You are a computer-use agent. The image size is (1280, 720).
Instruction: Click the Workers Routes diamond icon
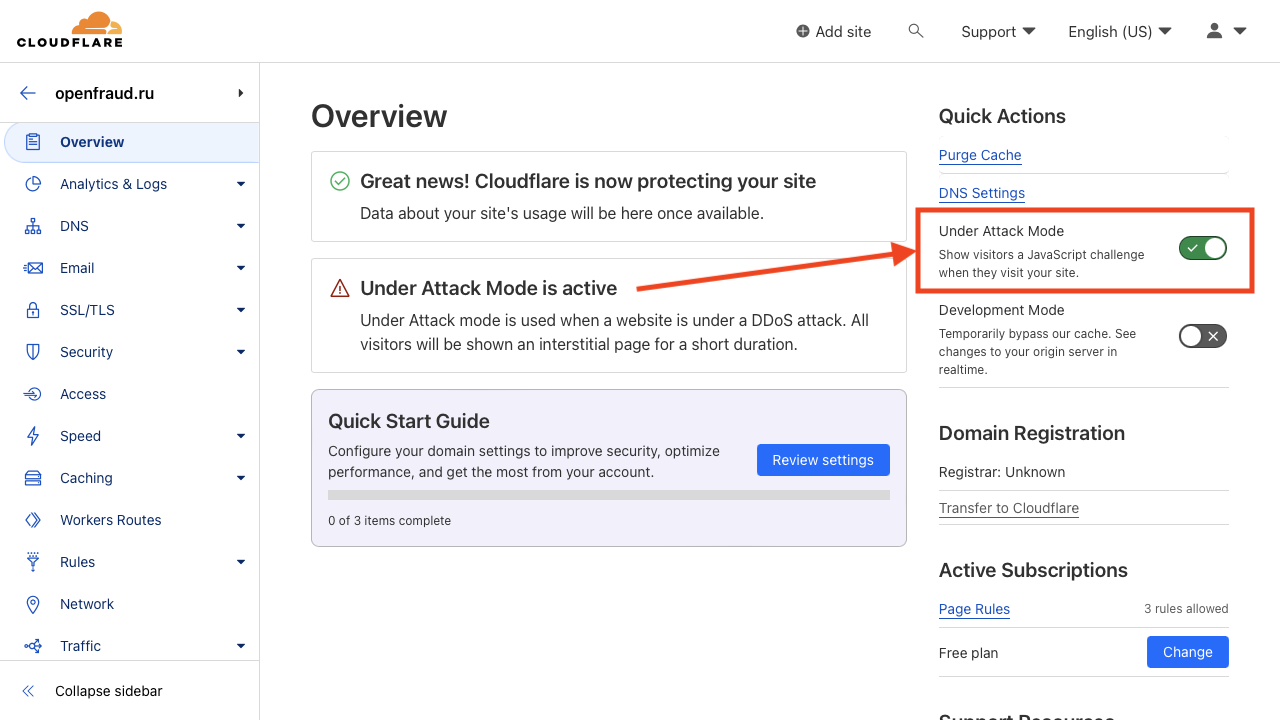click(x=33, y=520)
